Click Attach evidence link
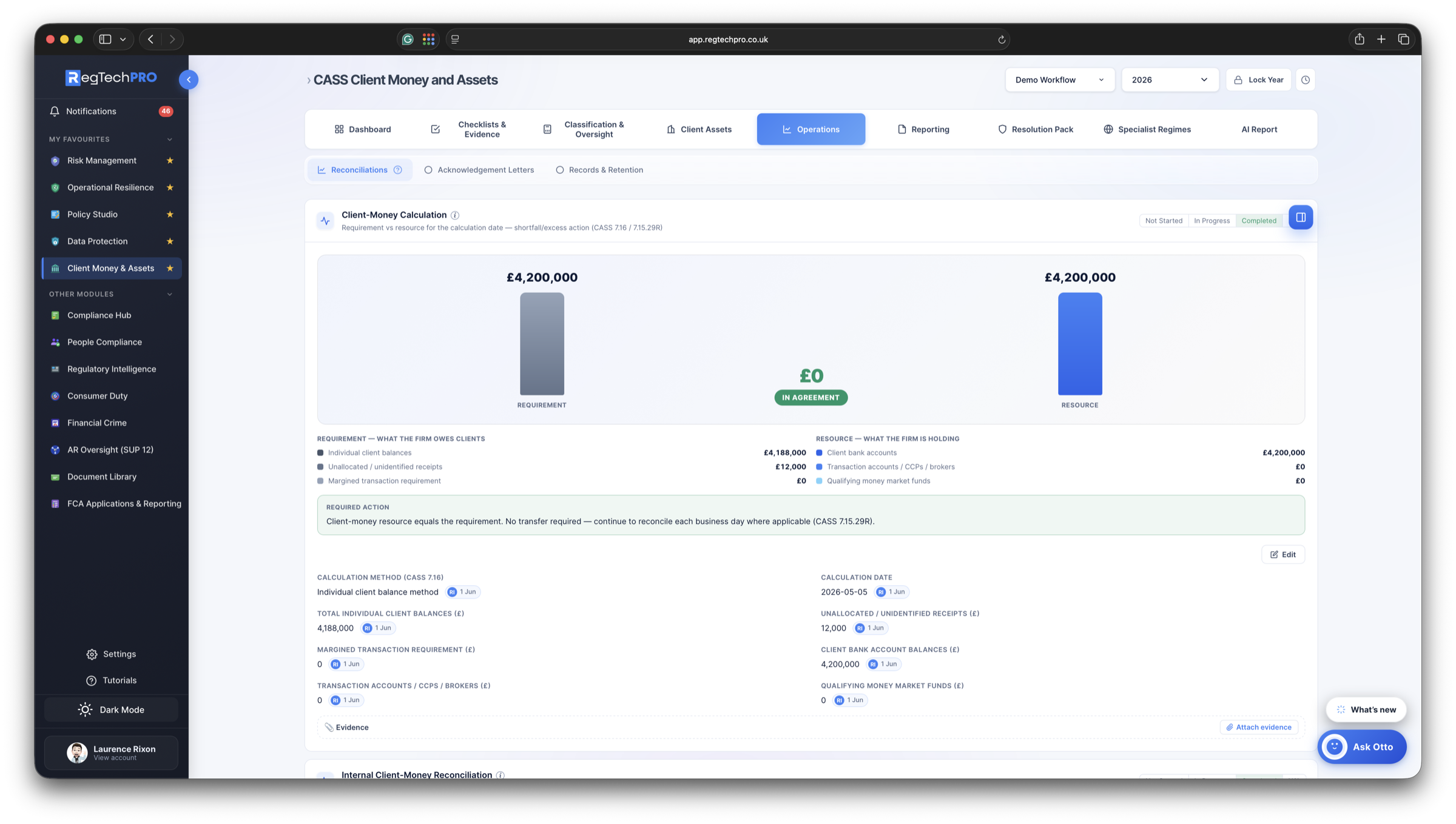The height and width of the screenshot is (824, 1456). pos(1259,727)
